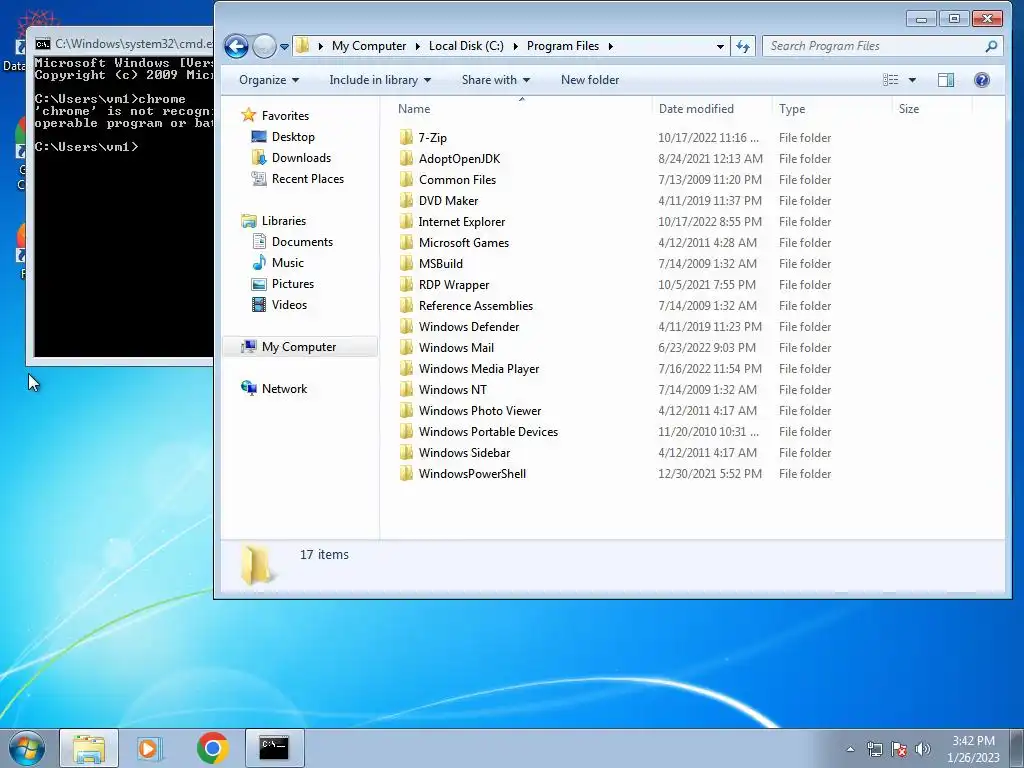Image resolution: width=1024 pixels, height=768 pixels.
Task: Open Music library
Action: pyautogui.click(x=287, y=263)
